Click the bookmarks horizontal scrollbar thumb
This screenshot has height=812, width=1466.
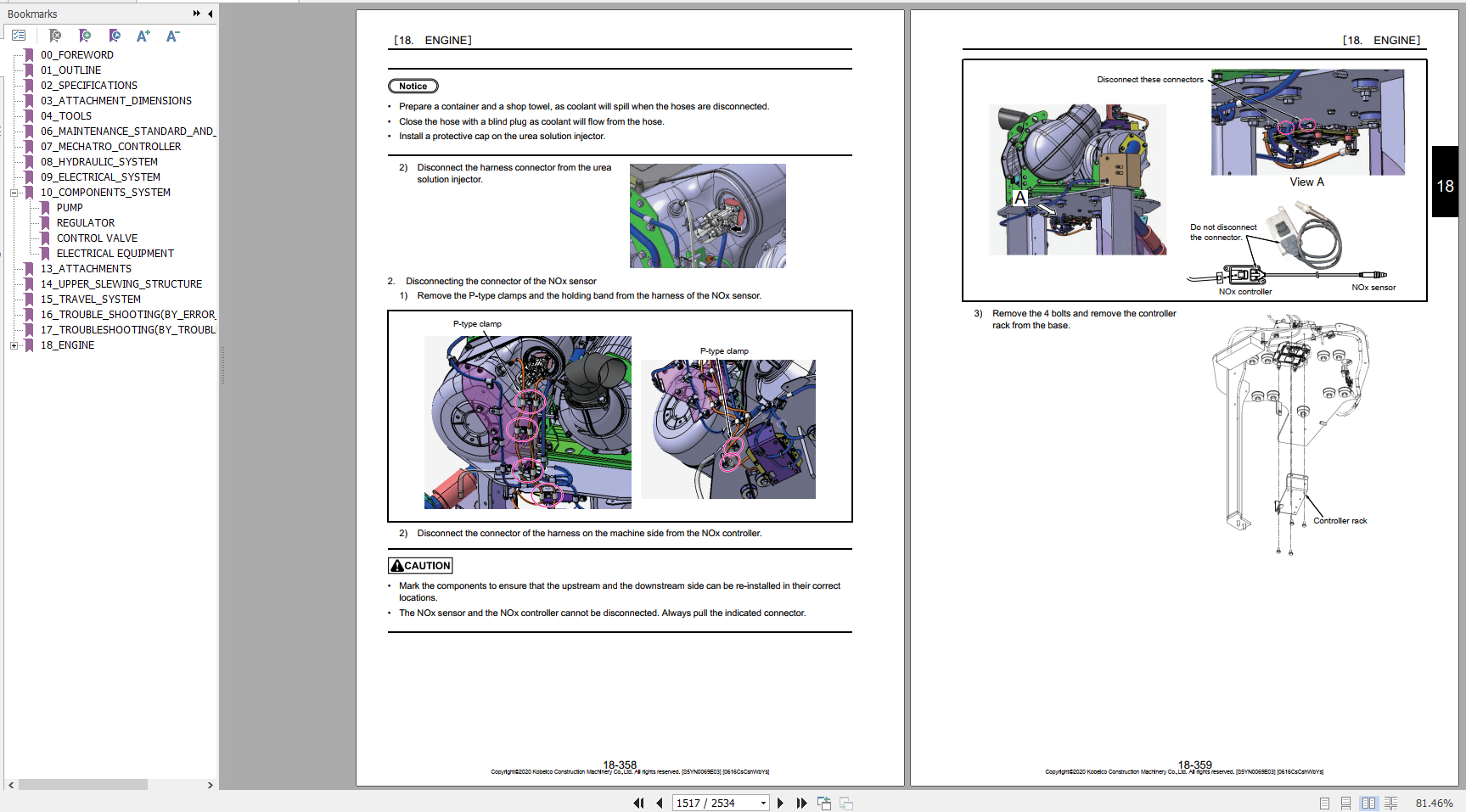coord(83,785)
